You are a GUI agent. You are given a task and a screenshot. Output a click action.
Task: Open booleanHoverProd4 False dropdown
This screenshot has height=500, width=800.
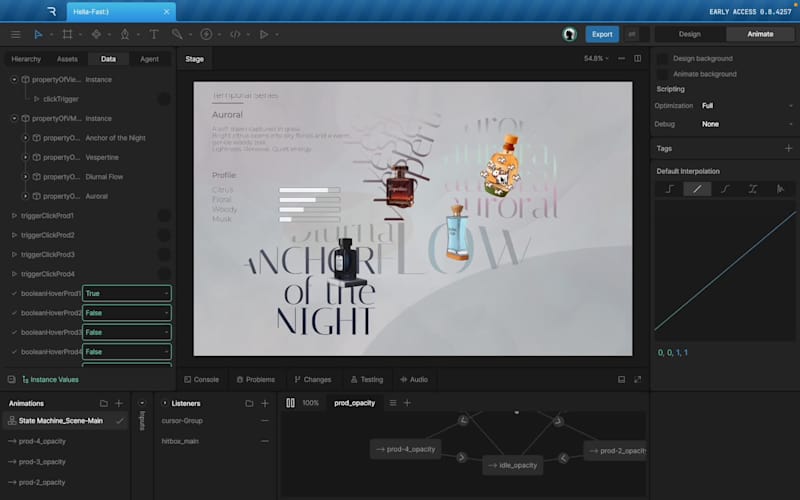click(127, 352)
